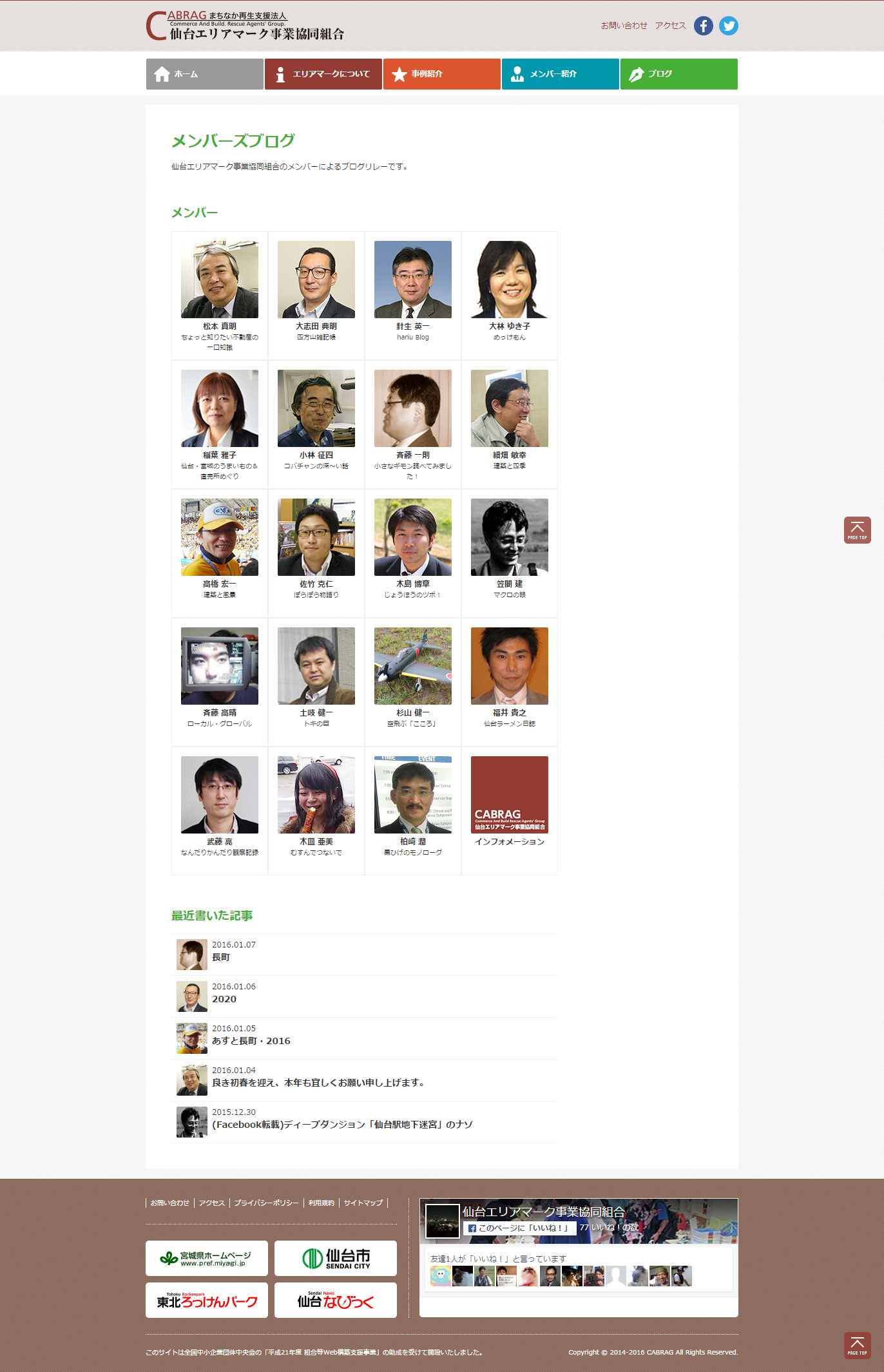Open recent article 長町
This screenshot has height=1372, width=884.
(x=221, y=957)
